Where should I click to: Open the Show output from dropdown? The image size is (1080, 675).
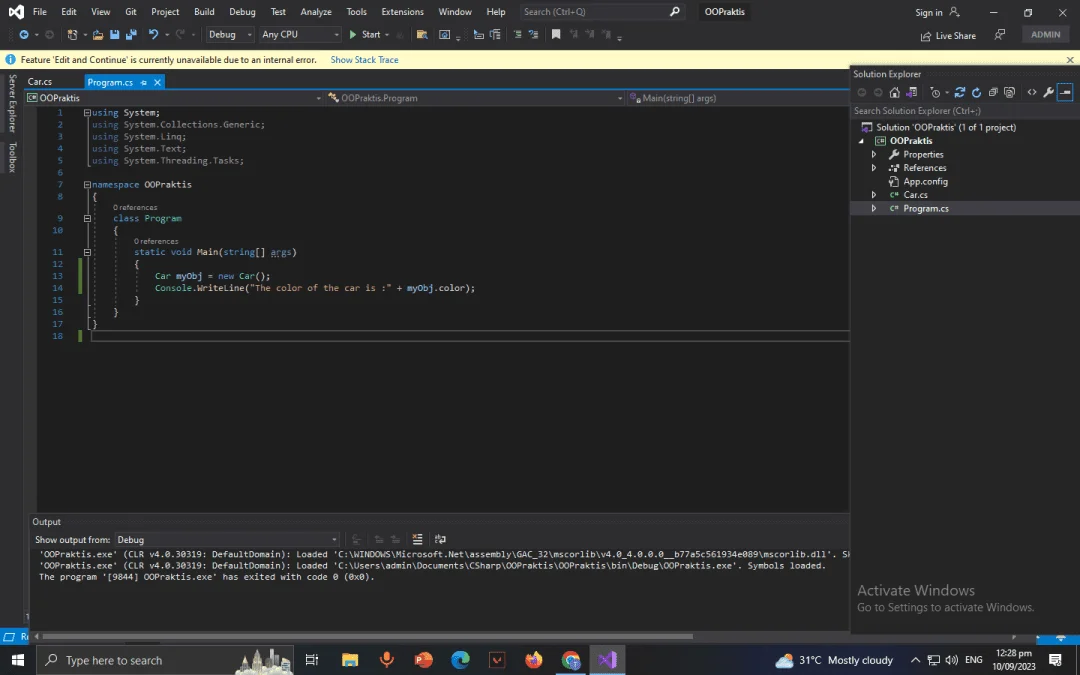click(x=227, y=540)
